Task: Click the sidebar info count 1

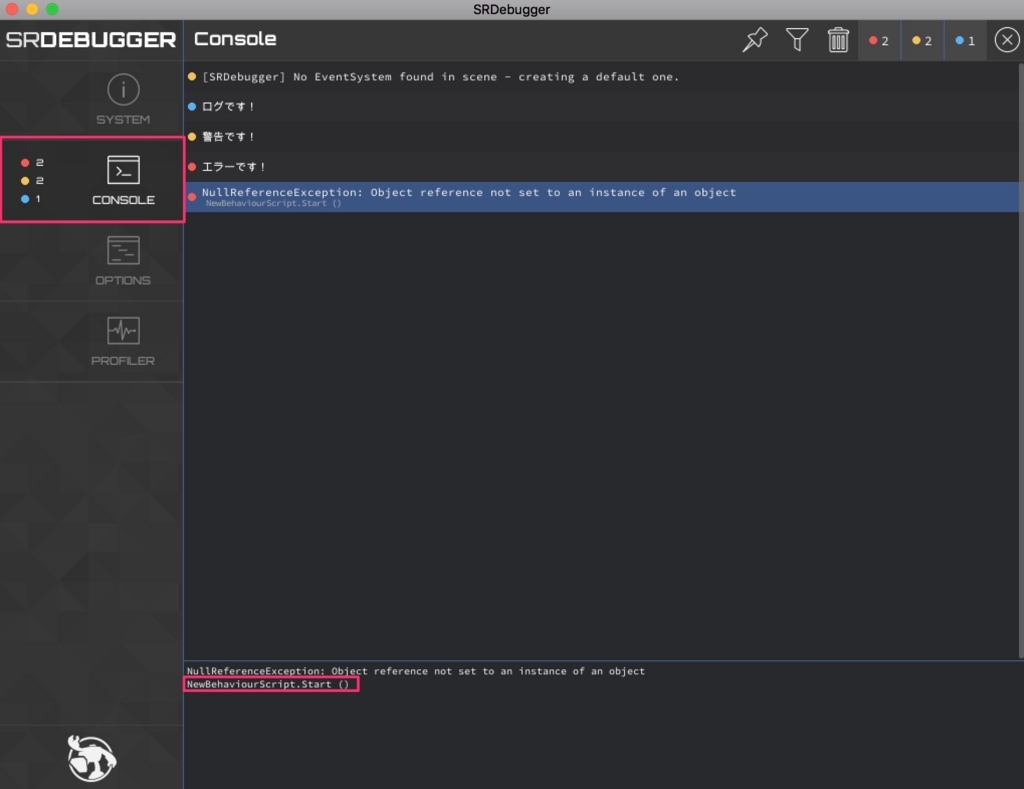Action: tap(38, 199)
